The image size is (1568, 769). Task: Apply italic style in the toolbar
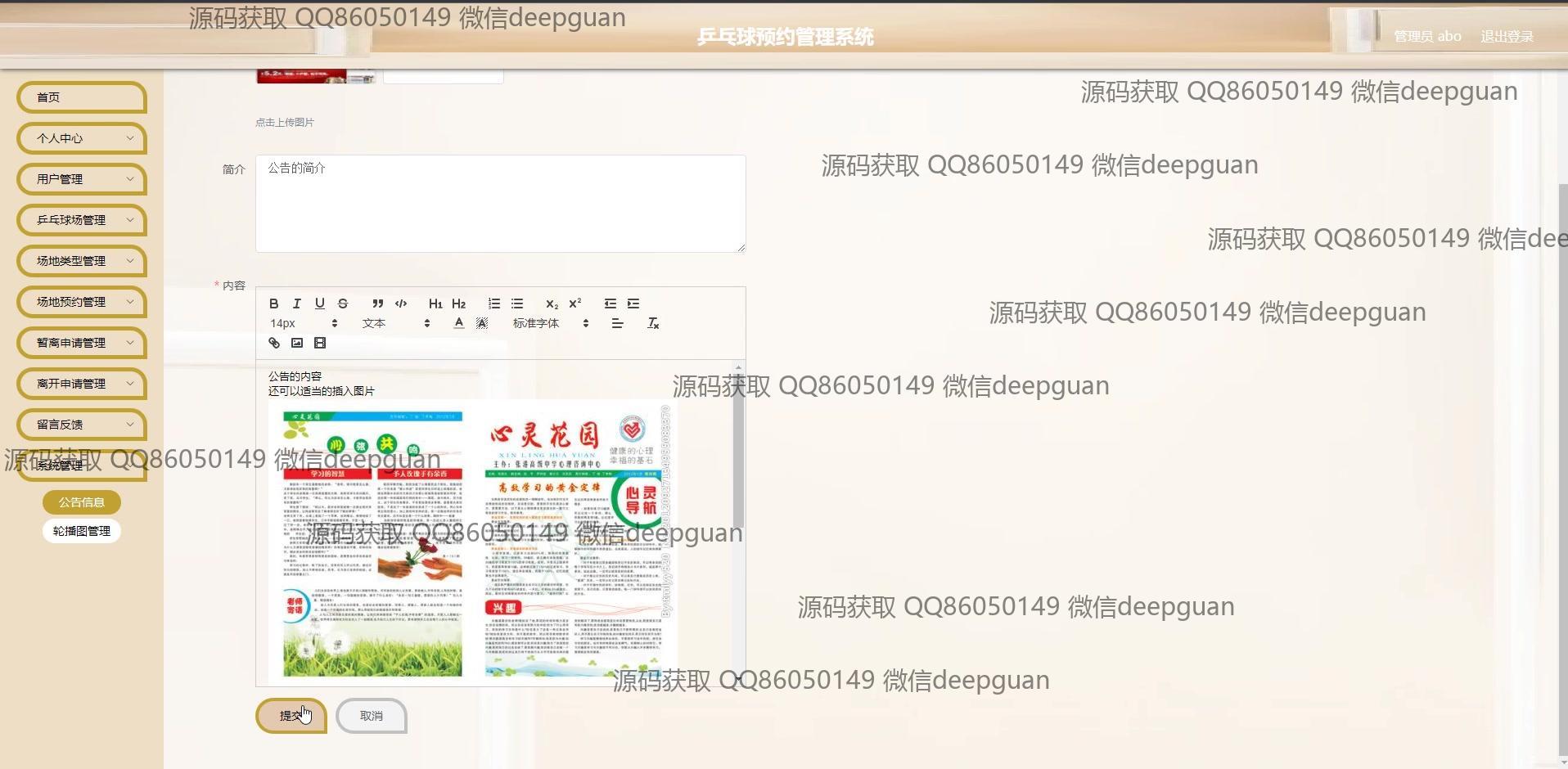pos(297,304)
